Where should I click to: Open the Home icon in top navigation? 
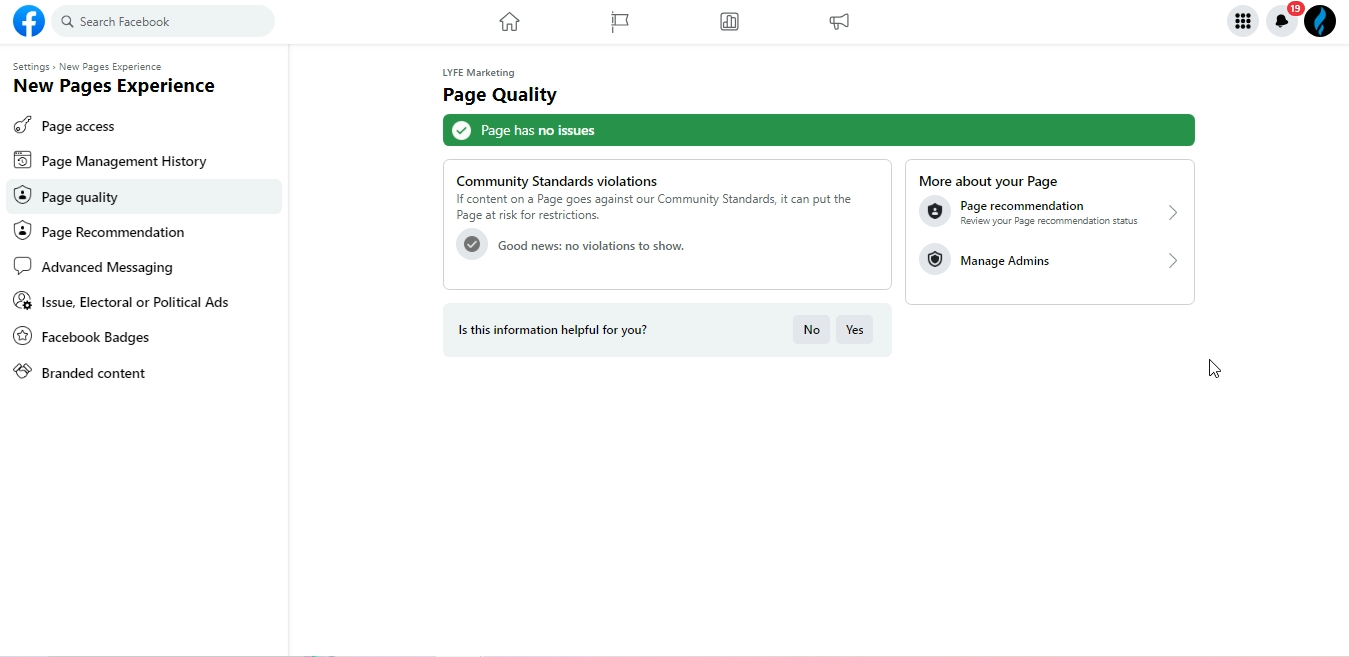pyautogui.click(x=510, y=21)
